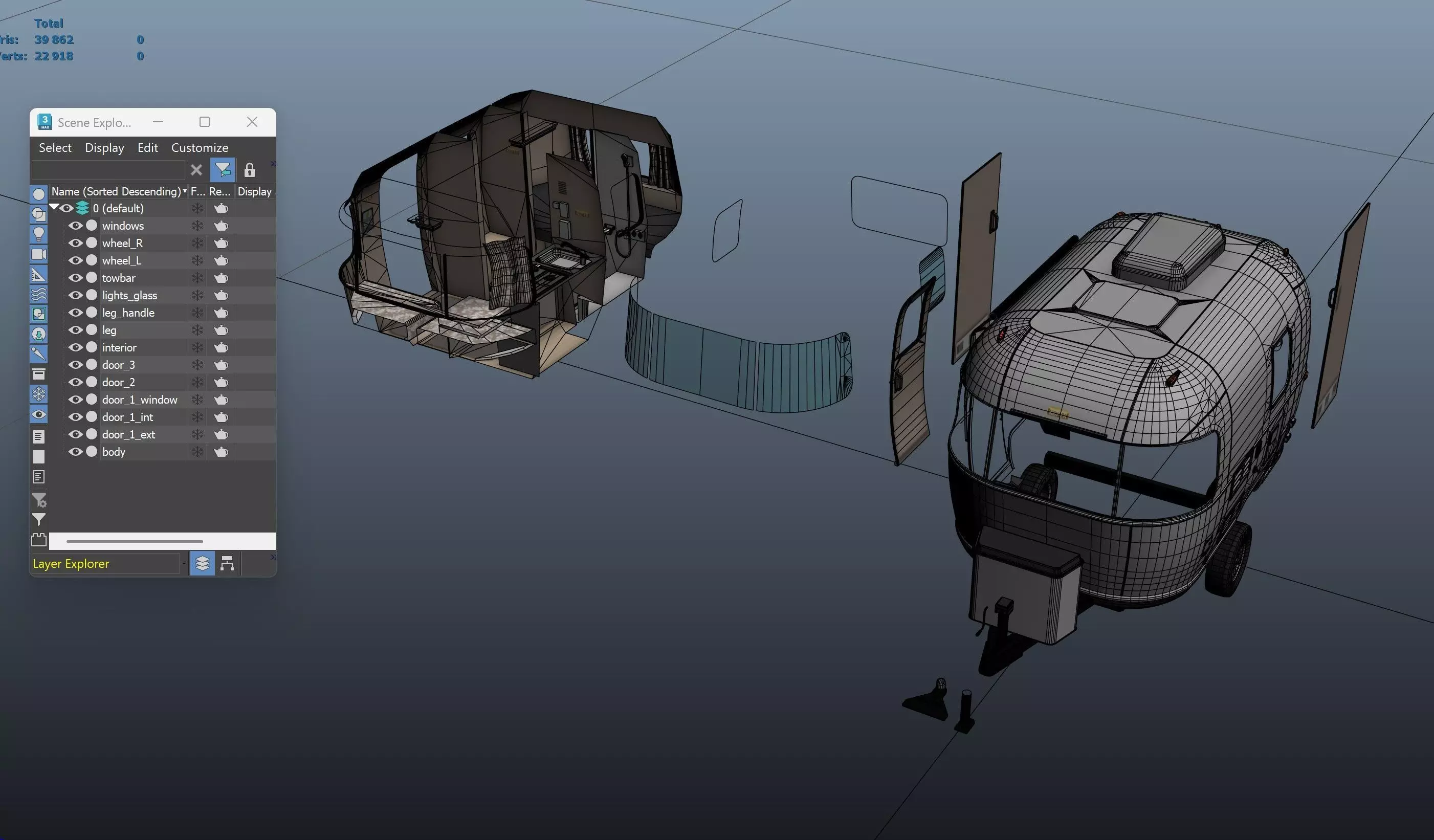The width and height of the screenshot is (1434, 840).
Task: Toggle renderable teapot on door_3 row
Action: (221, 365)
